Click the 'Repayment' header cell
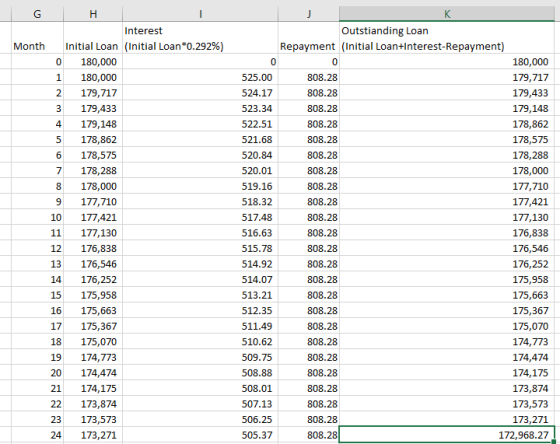This screenshot has width=560, height=444. pos(309,38)
